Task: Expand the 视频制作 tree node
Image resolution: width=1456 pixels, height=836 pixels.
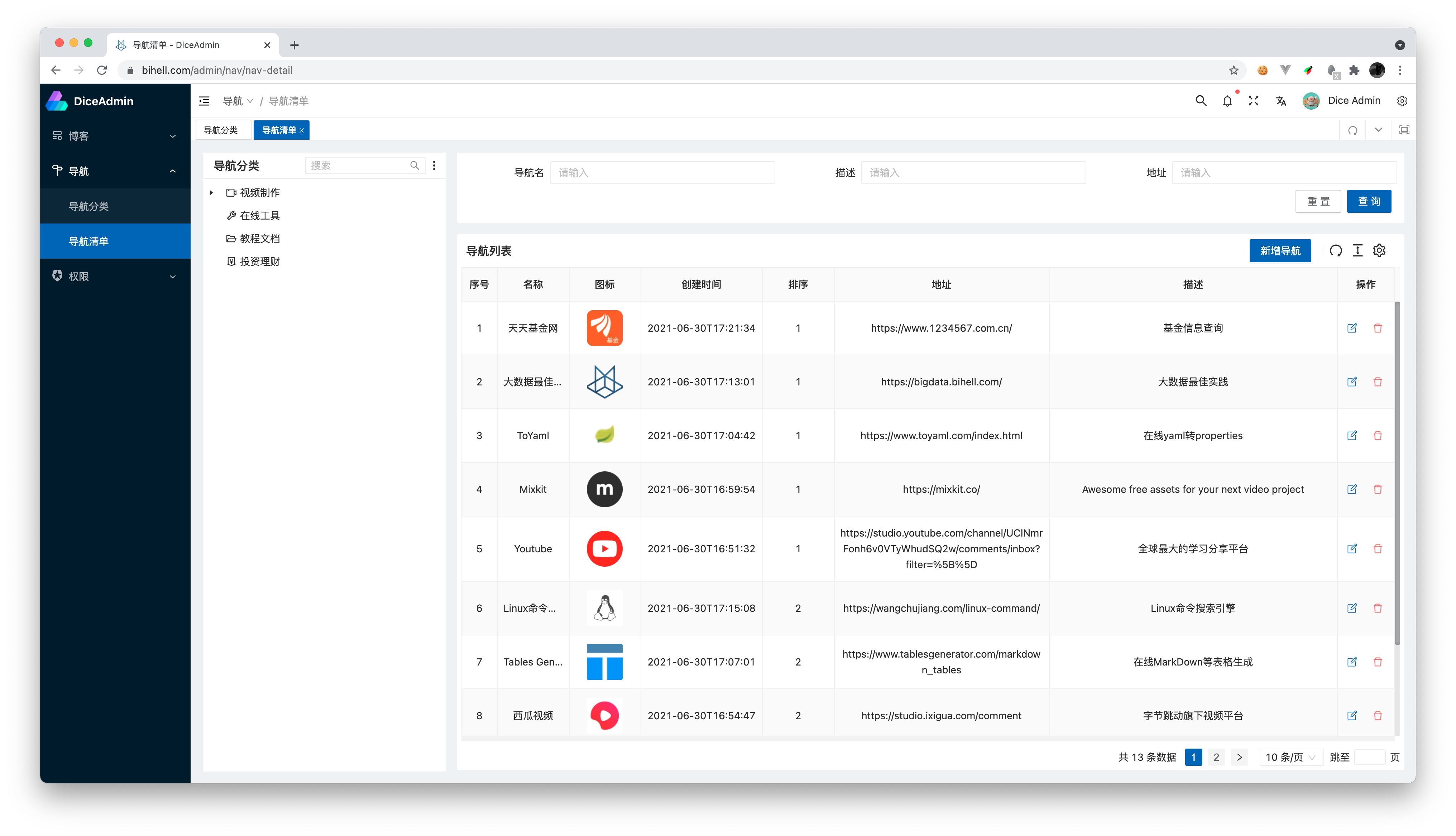Action: tap(211, 192)
